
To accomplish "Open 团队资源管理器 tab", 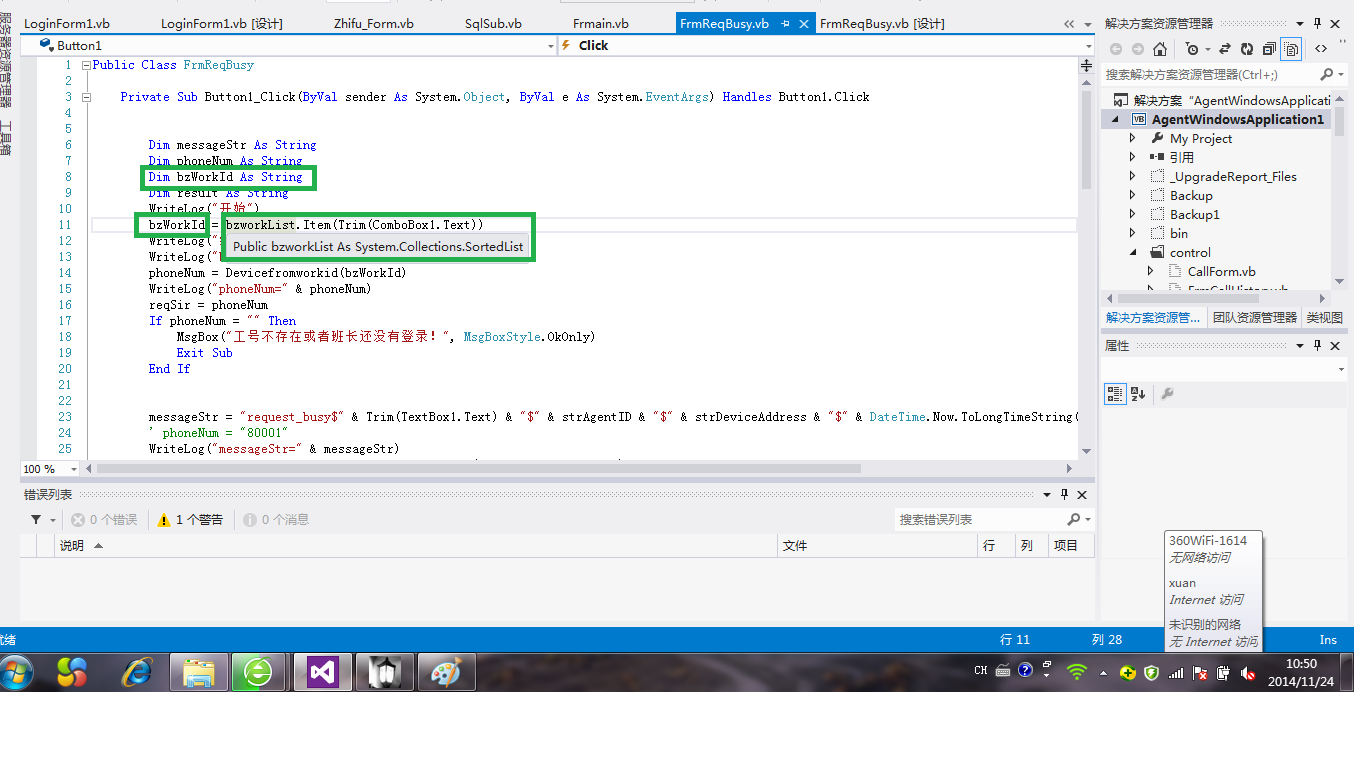I will point(1254,318).
